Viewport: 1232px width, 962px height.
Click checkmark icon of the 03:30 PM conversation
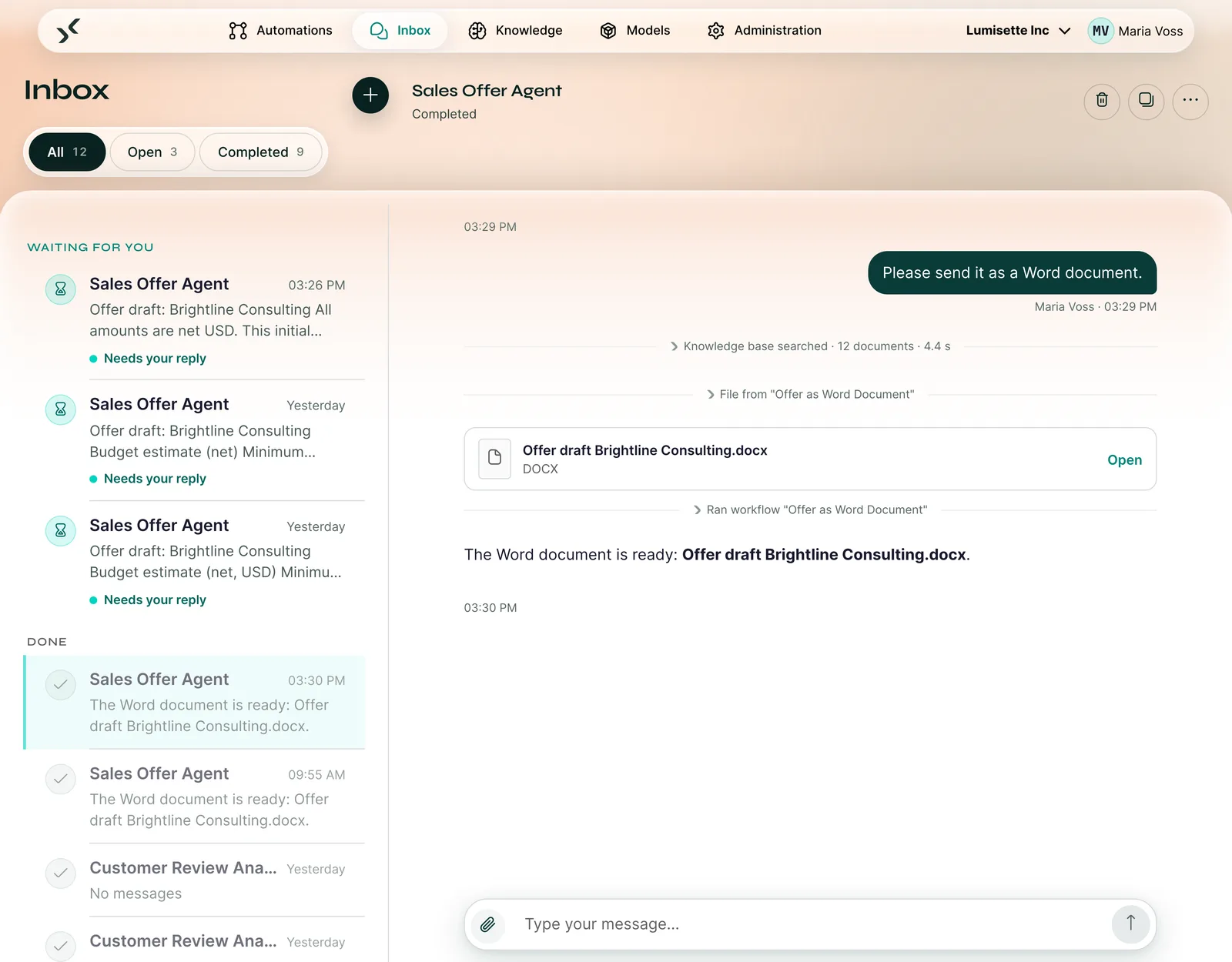pyautogui.click(x=61, y=685)
